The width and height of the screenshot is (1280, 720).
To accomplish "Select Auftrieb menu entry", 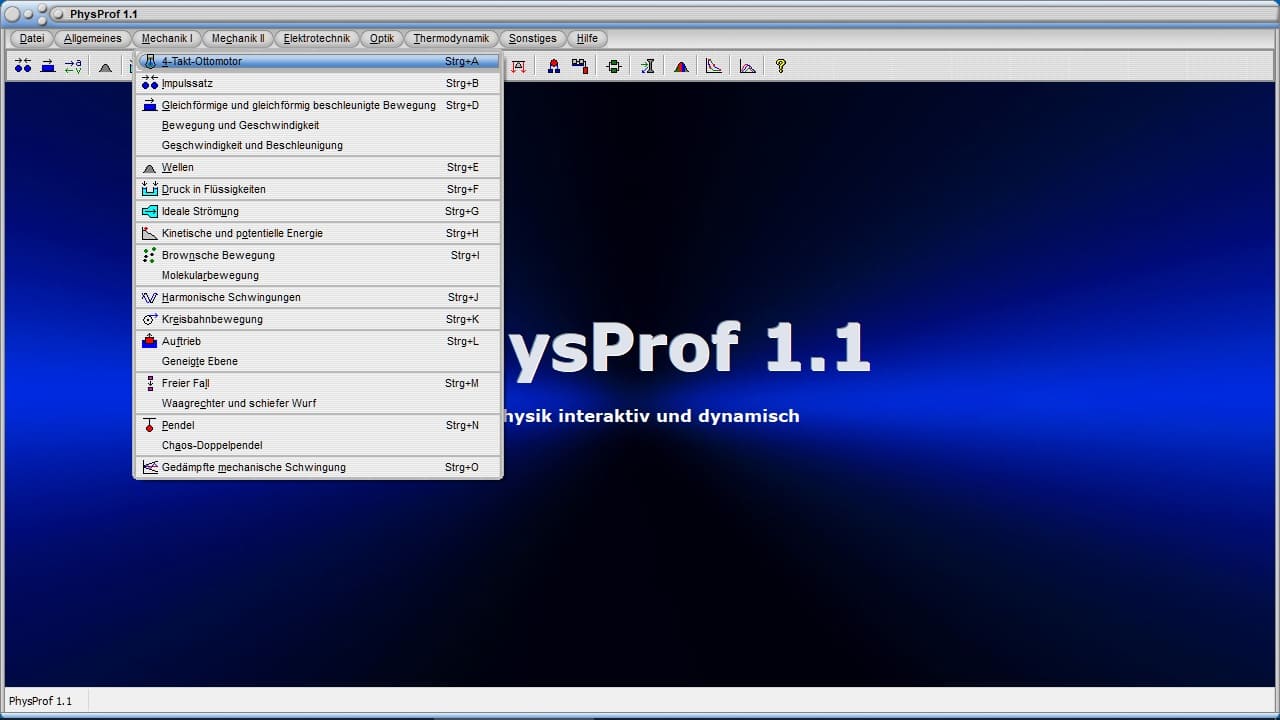I will (318, 341).
